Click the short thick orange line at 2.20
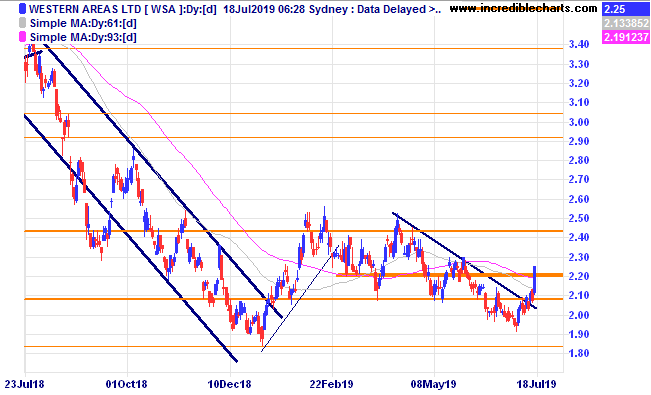651x395 pixels. (x=449, y=275)
